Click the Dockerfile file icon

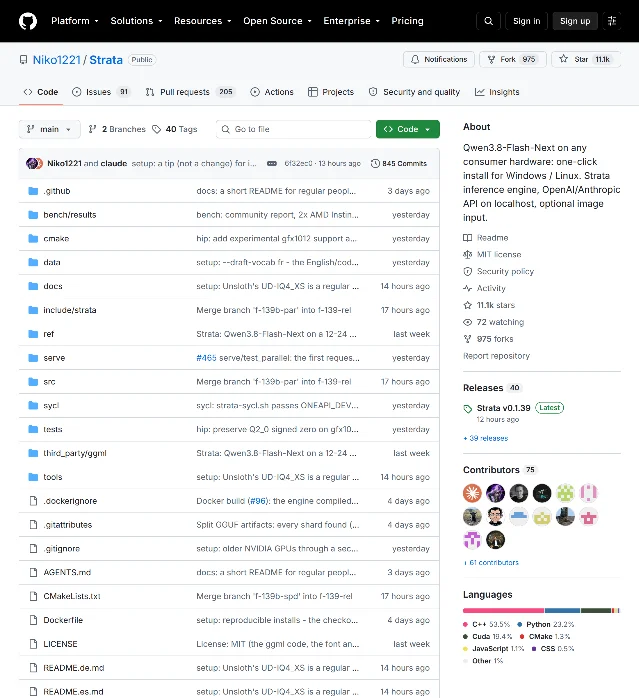coord(33,620)
